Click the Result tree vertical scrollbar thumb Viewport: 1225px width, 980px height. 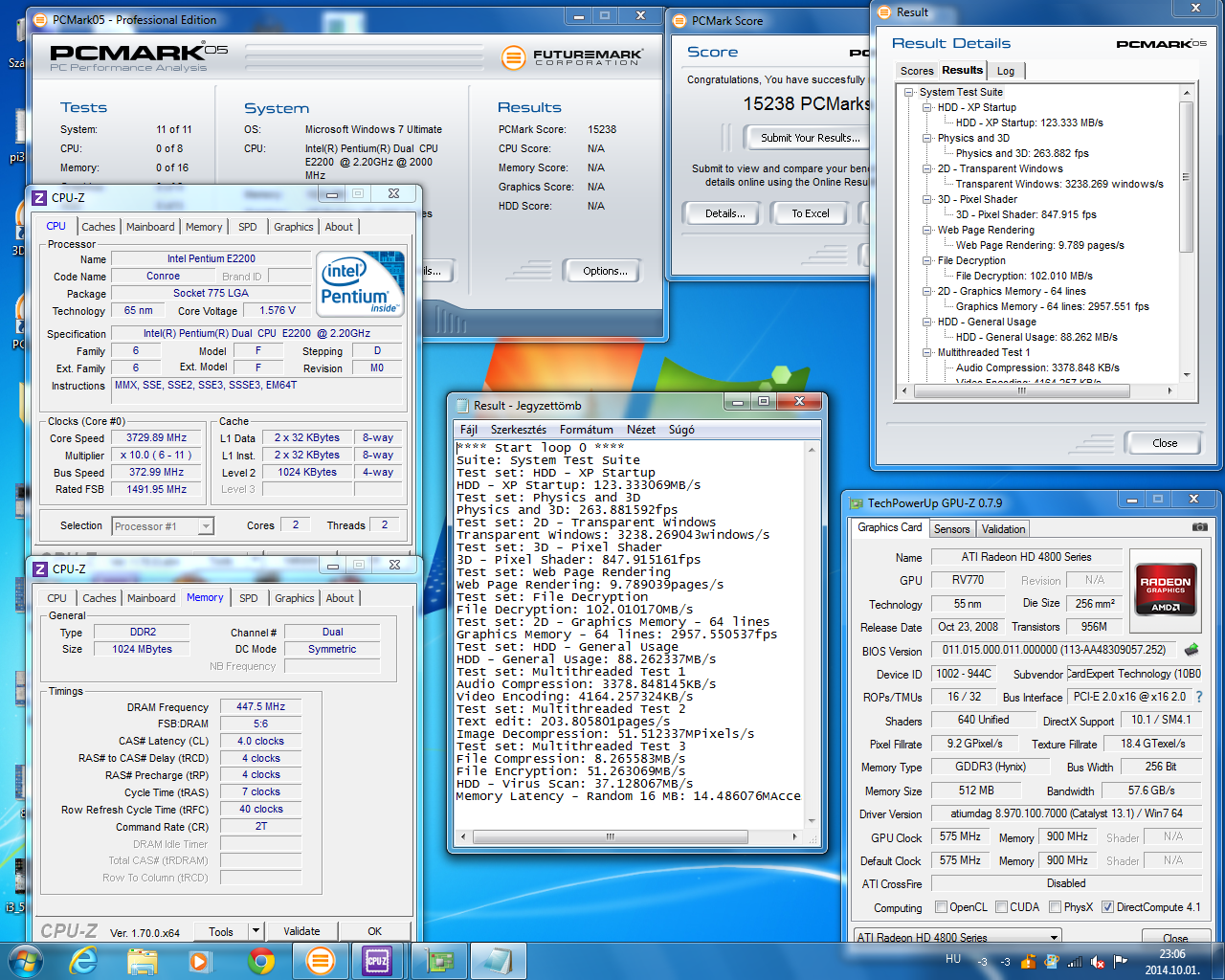[x=1187, y=177]
